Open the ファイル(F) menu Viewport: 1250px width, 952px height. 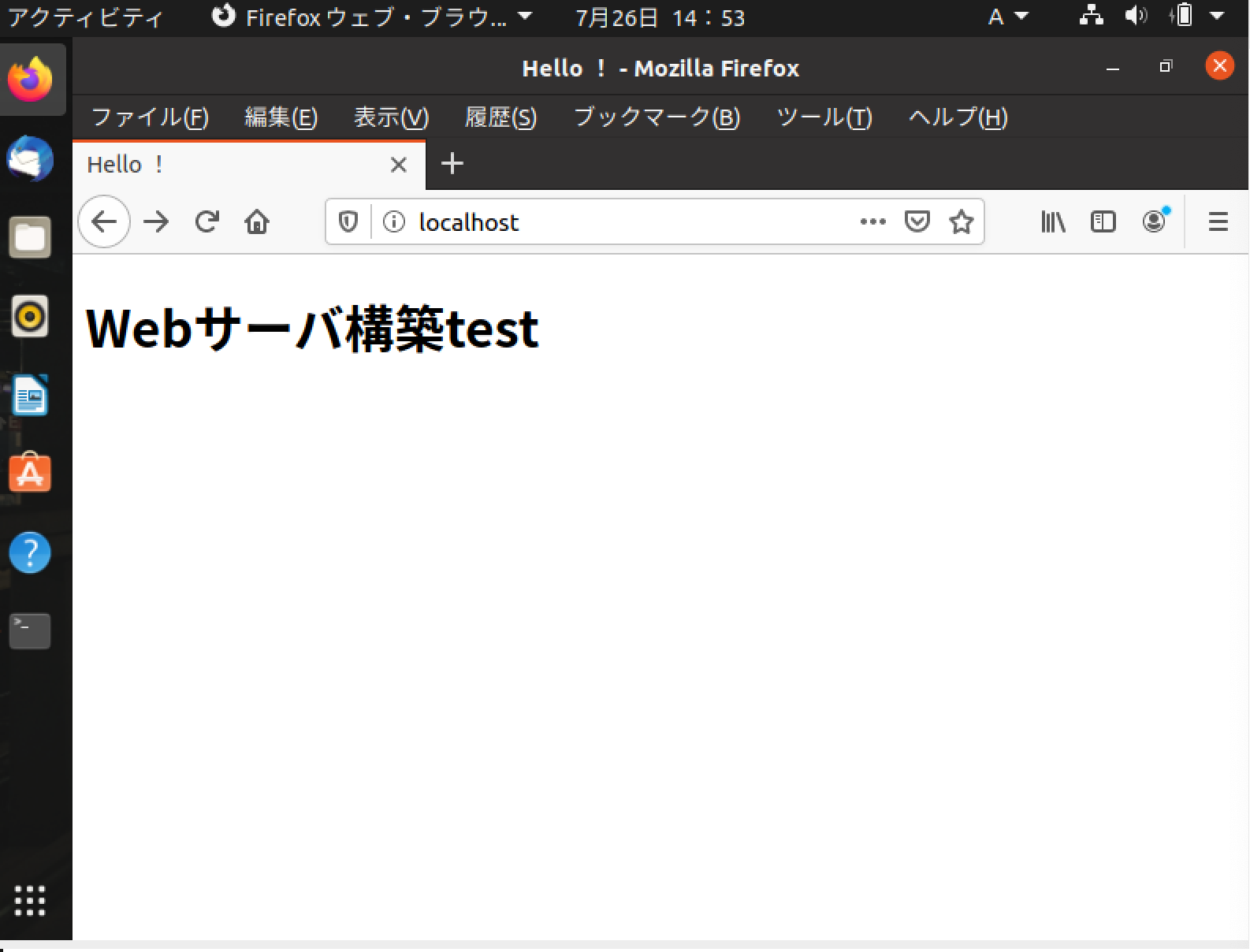(x=150, y=117)
